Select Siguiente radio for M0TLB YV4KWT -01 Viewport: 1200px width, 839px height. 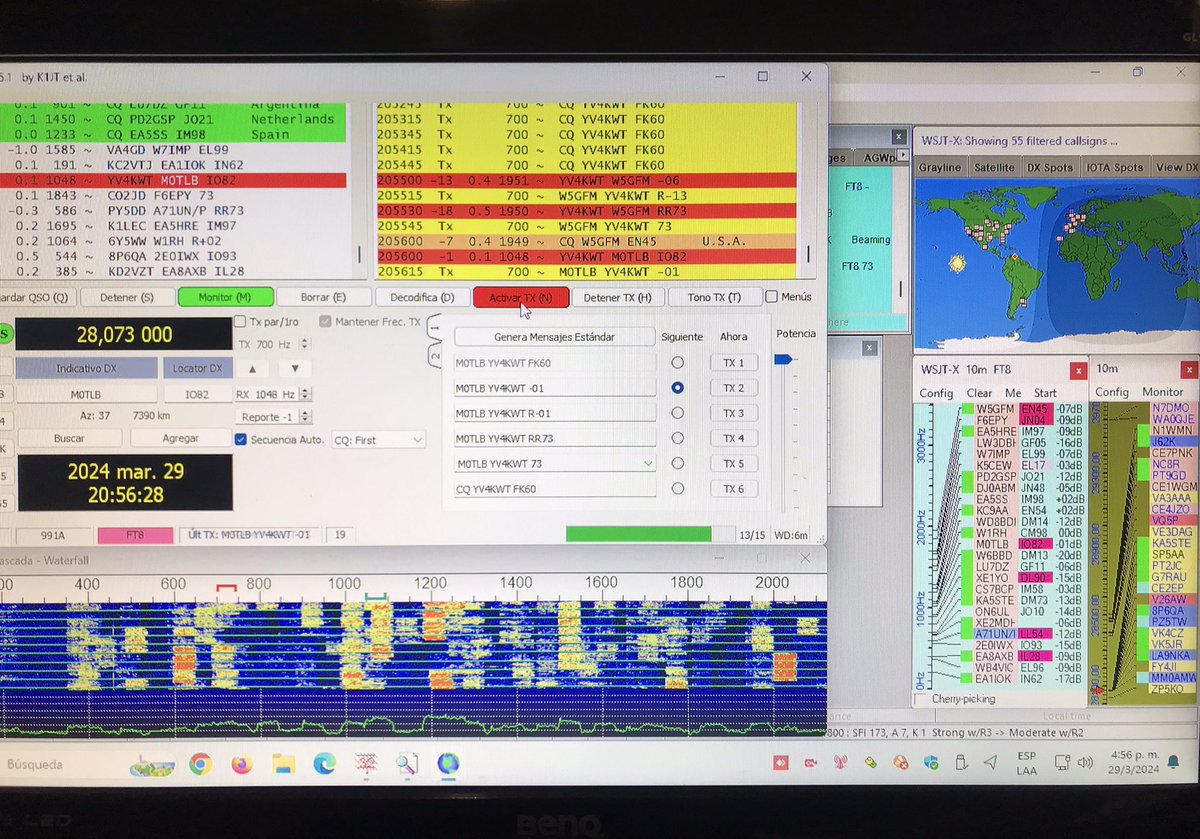coord(678,387)
